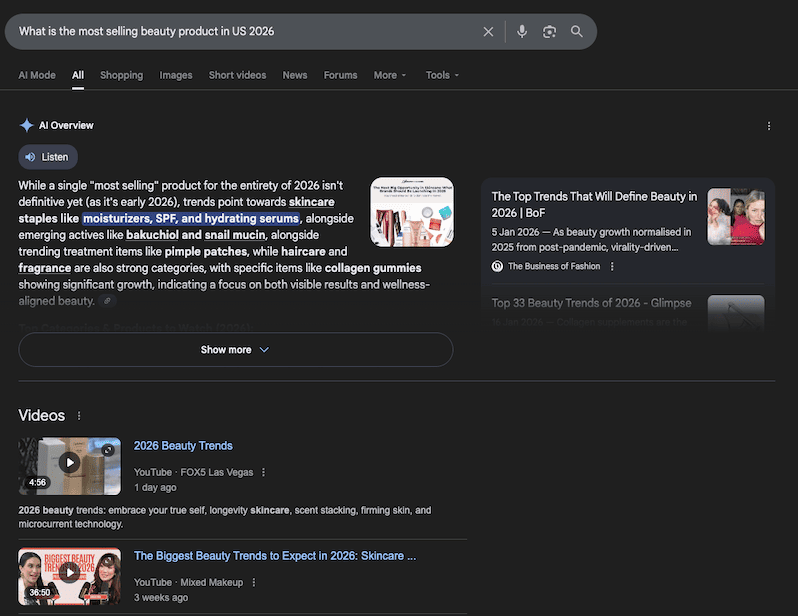Image resolution: width=798 pixels, height=616 pixels.
Task: Open the skincare products image in AI Overview
Action: 412,212
